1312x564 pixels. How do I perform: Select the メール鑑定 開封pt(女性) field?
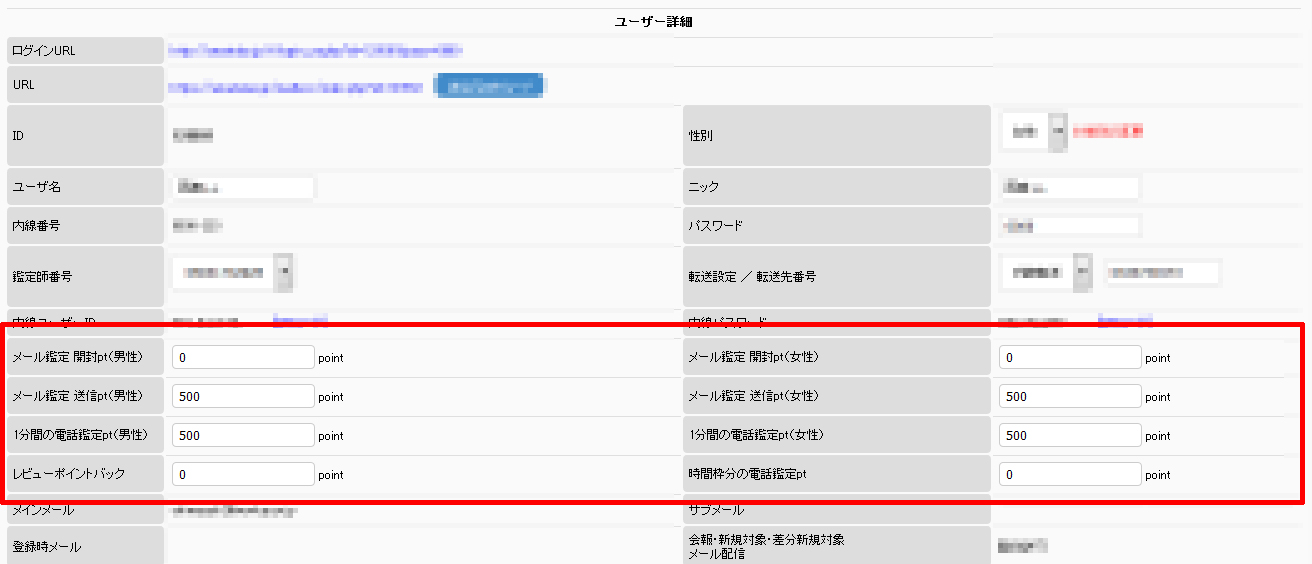pyautogui.click(x=1070, y=357)
